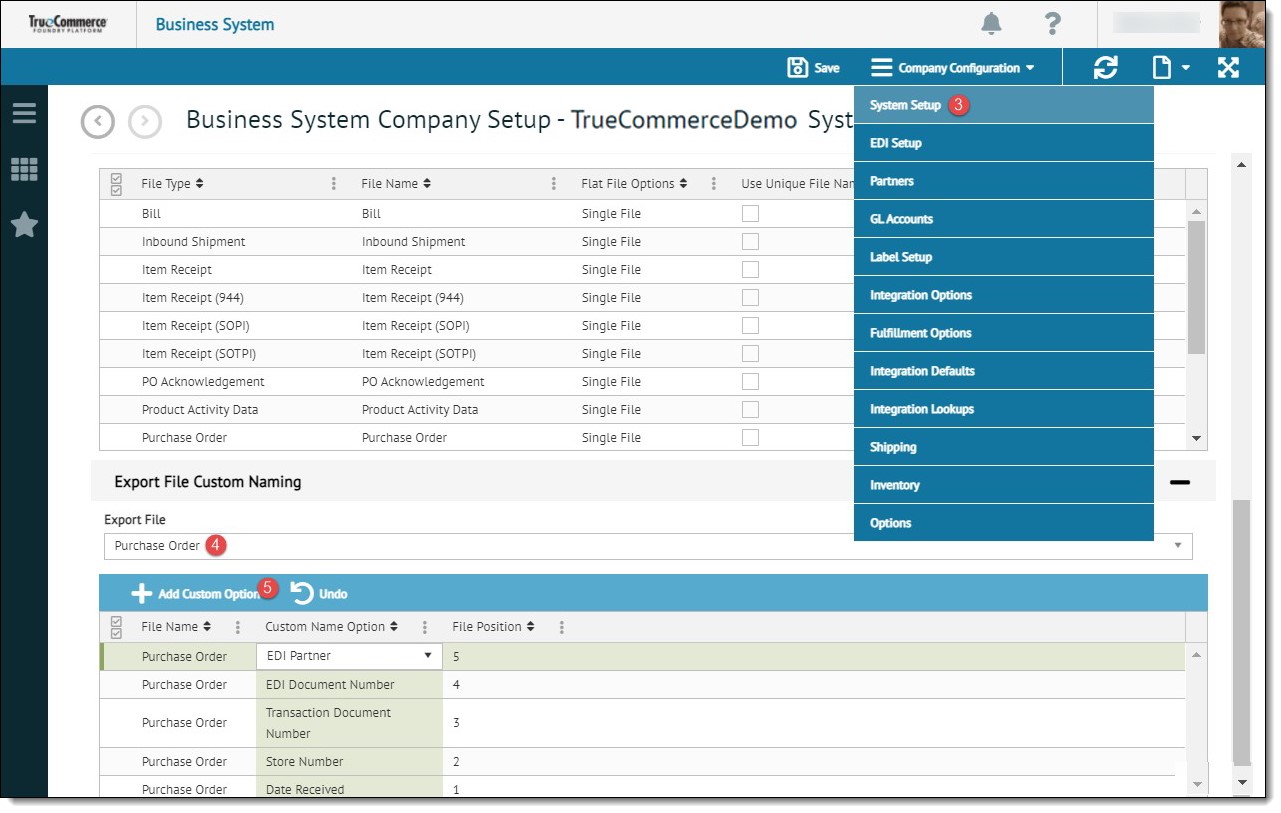Click the refresh icon in the toolbar
1281x813 pixels.
click(x=1105, y=67)
